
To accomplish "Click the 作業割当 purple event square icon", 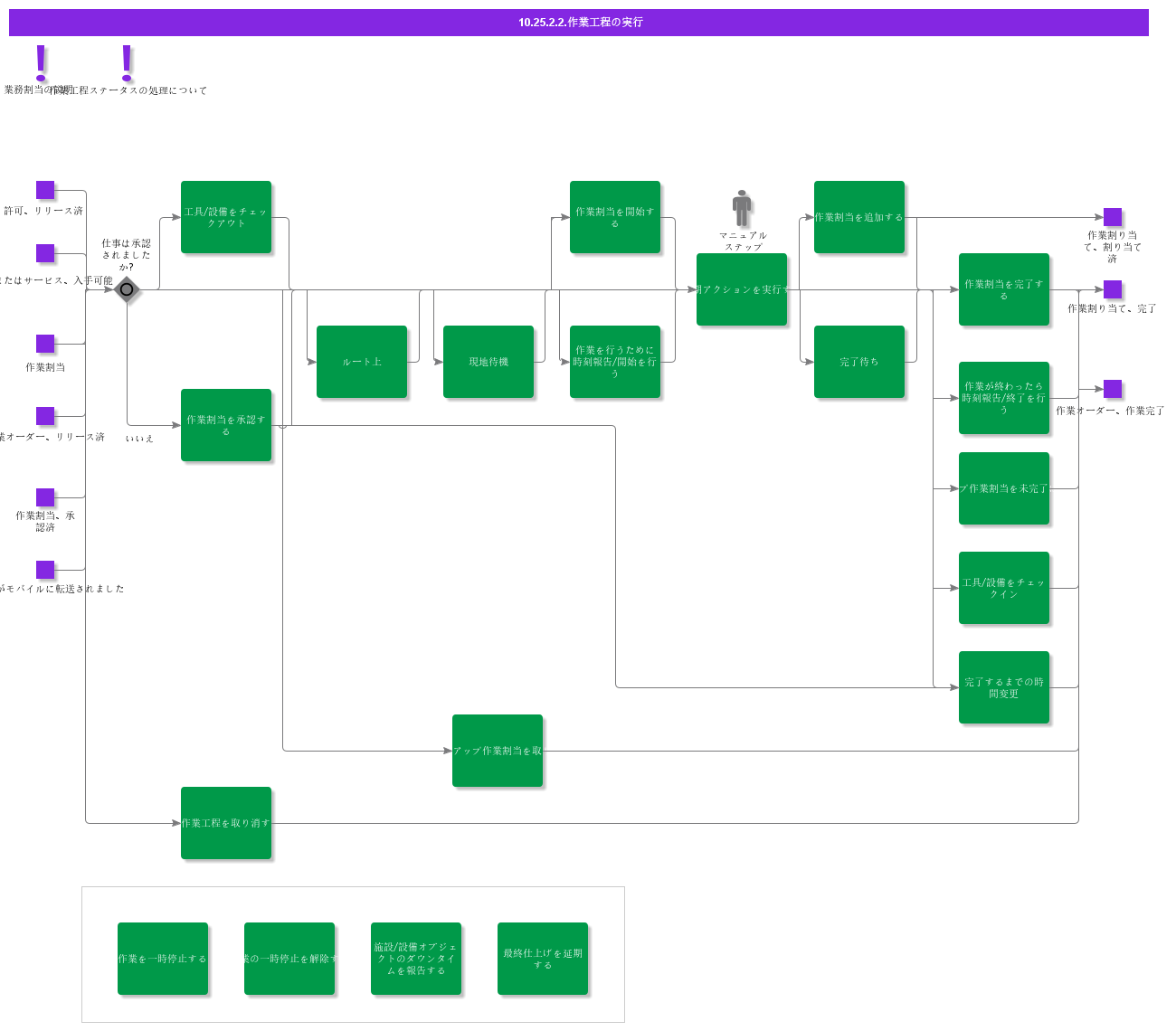I will pyautogui.click(x=44, y=344).
